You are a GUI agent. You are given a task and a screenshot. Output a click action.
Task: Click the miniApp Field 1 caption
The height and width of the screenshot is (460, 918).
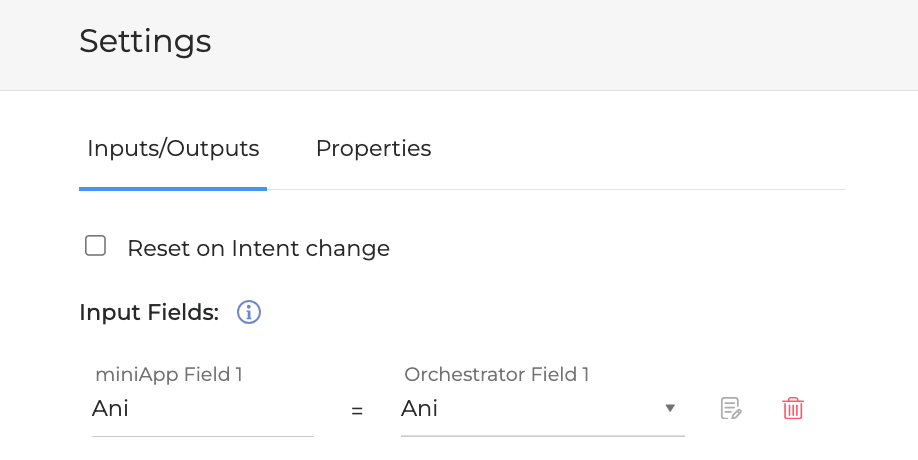(169, 375)
